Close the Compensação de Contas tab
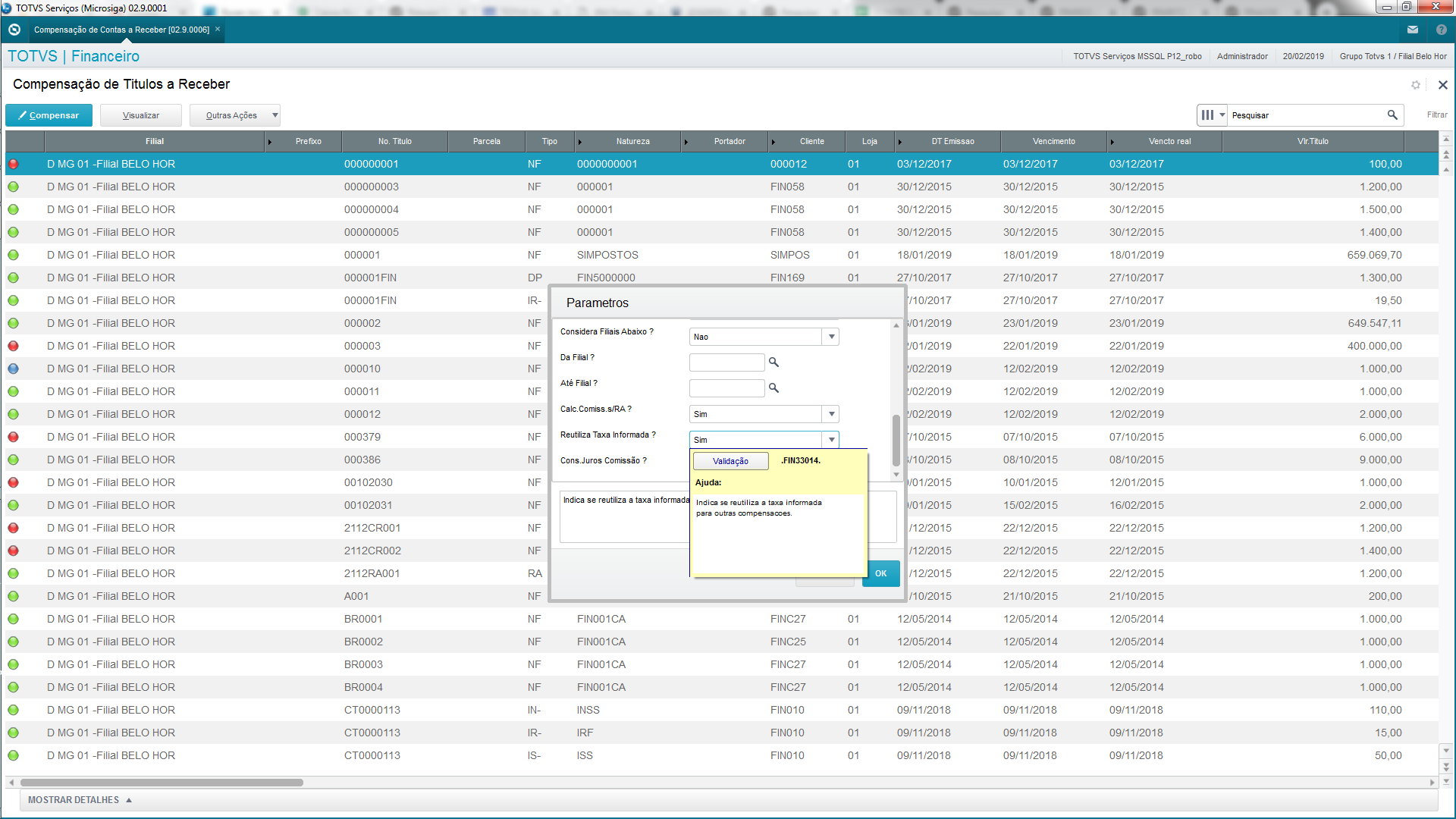1456x819 pixels. pyautogui.click(x=218, y=30)
